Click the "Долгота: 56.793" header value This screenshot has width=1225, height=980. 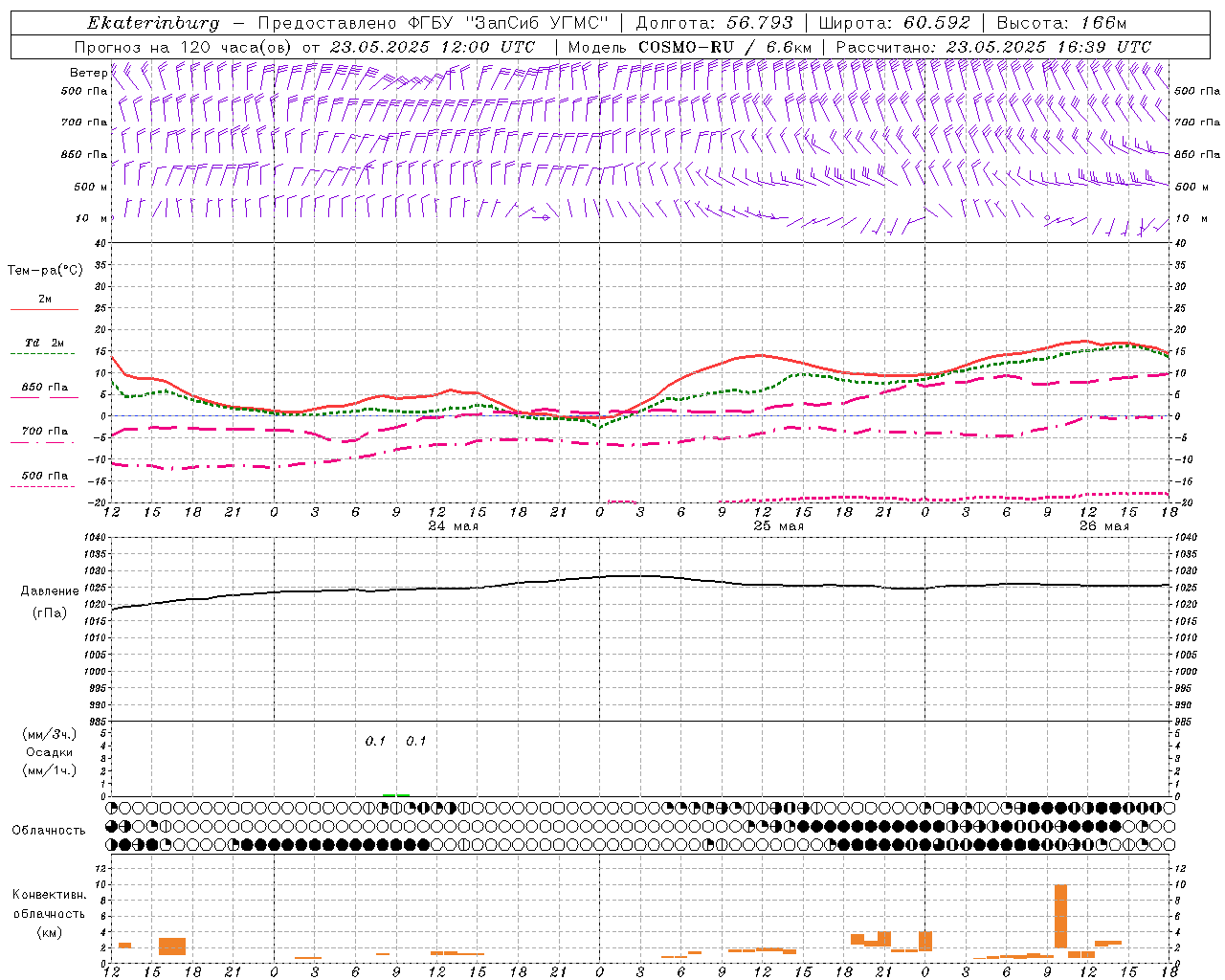713,23
